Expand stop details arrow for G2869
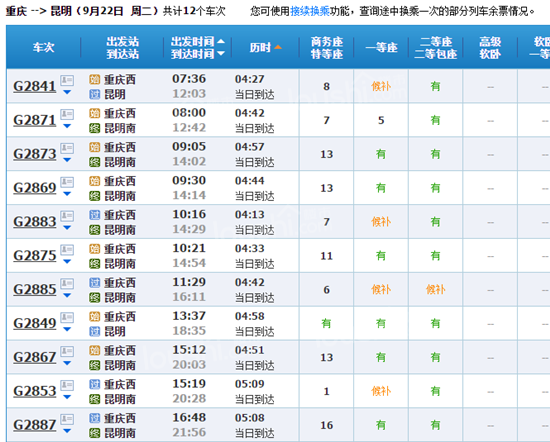Viewport: 550px width, 442px height. click(x=67, y=194)
